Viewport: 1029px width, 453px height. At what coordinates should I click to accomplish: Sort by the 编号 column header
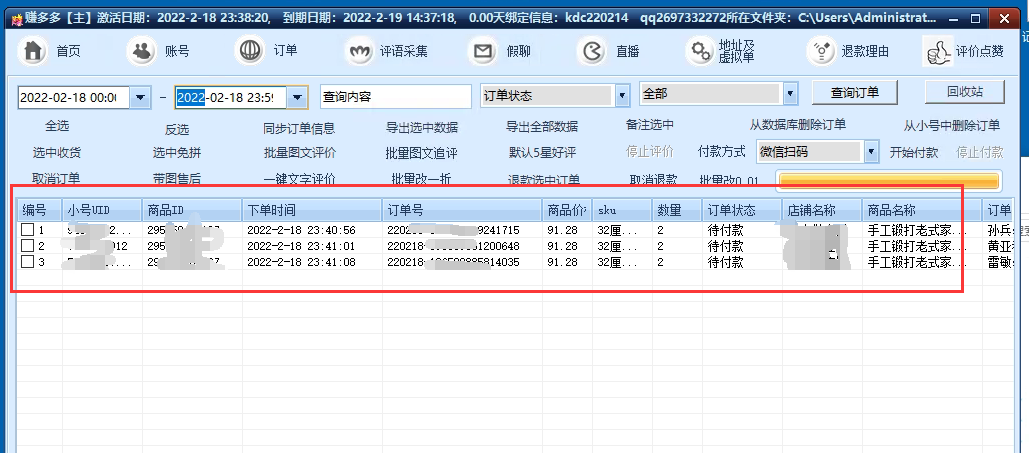[39, 210]
